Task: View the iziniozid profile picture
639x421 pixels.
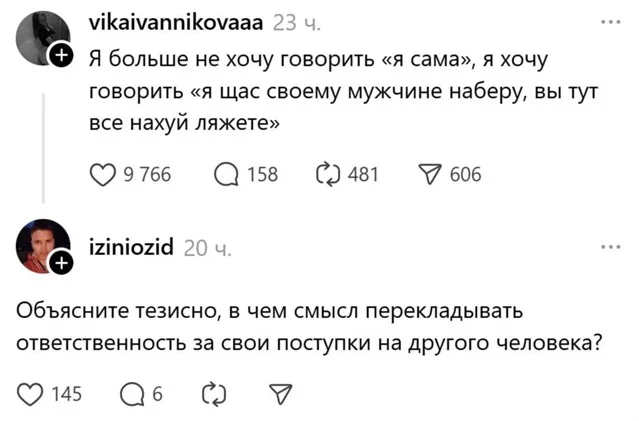Action: 41,245
